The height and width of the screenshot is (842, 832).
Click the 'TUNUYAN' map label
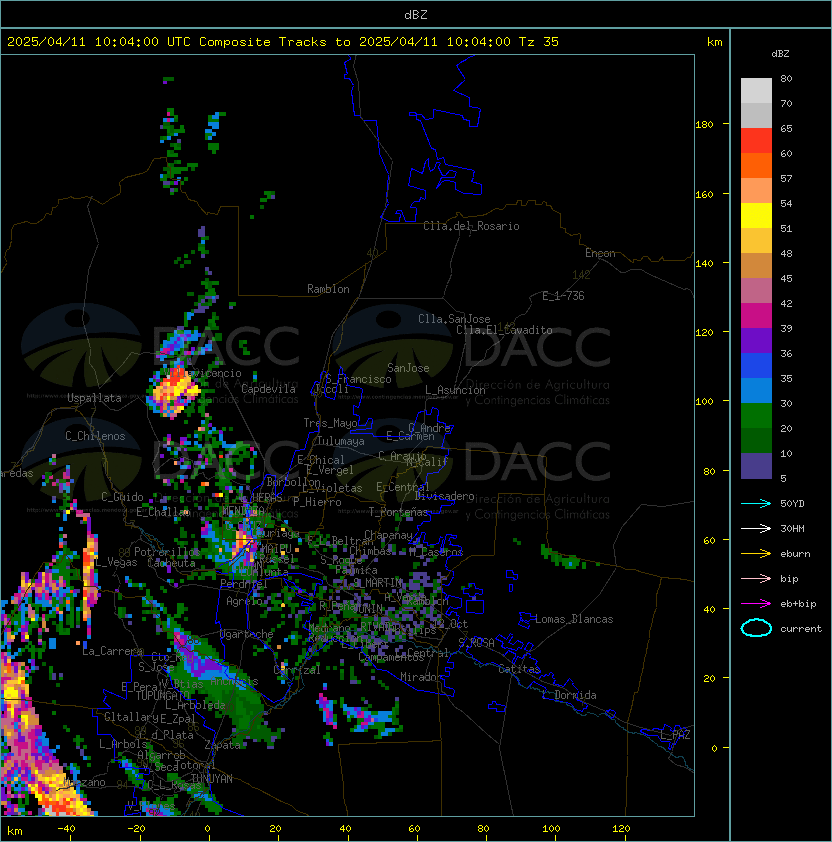[x=212, y=779]
